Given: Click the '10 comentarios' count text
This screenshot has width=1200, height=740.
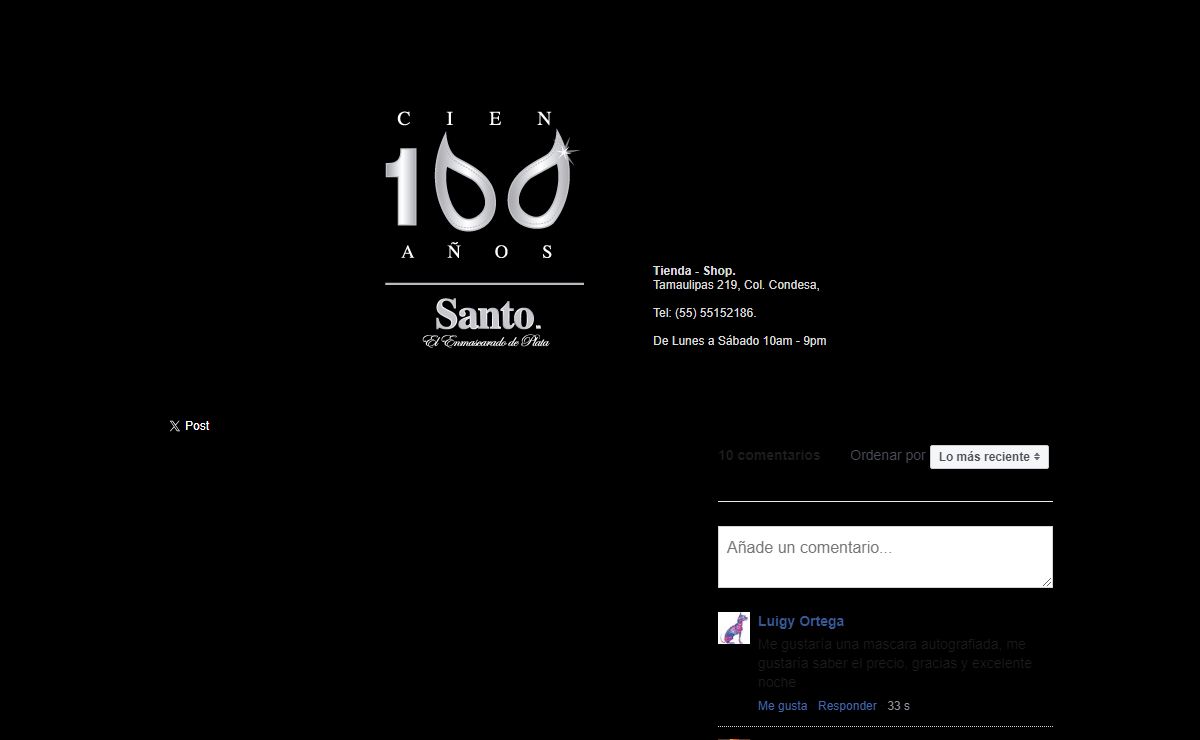Looking at the screenshot, I should [769, 455].
